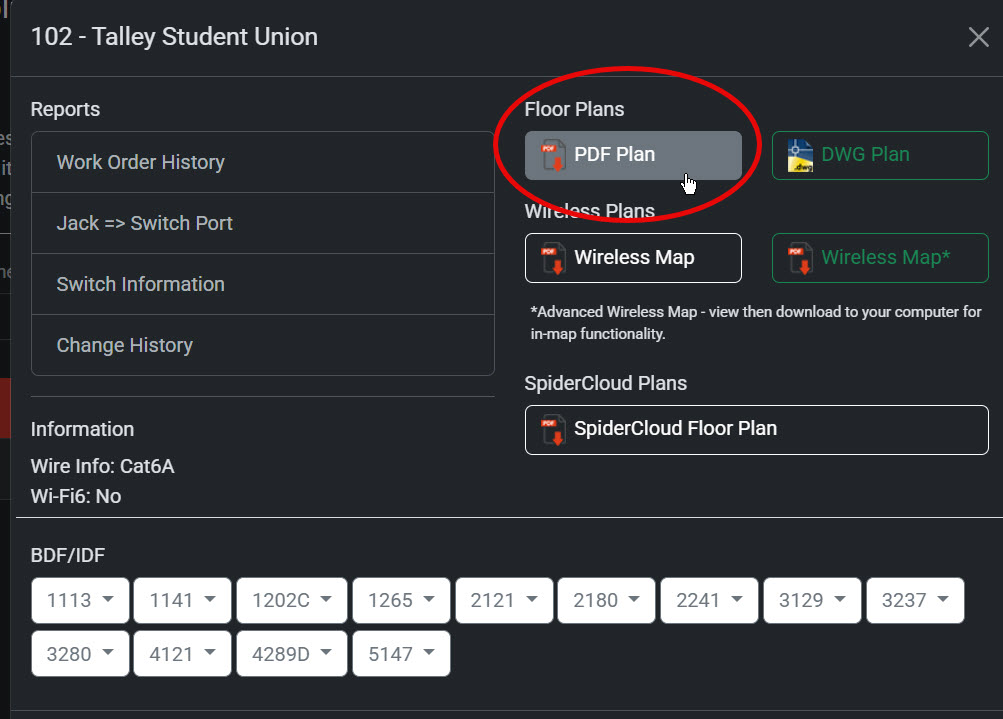Expand the 5147 dropdown

point(401,654)
